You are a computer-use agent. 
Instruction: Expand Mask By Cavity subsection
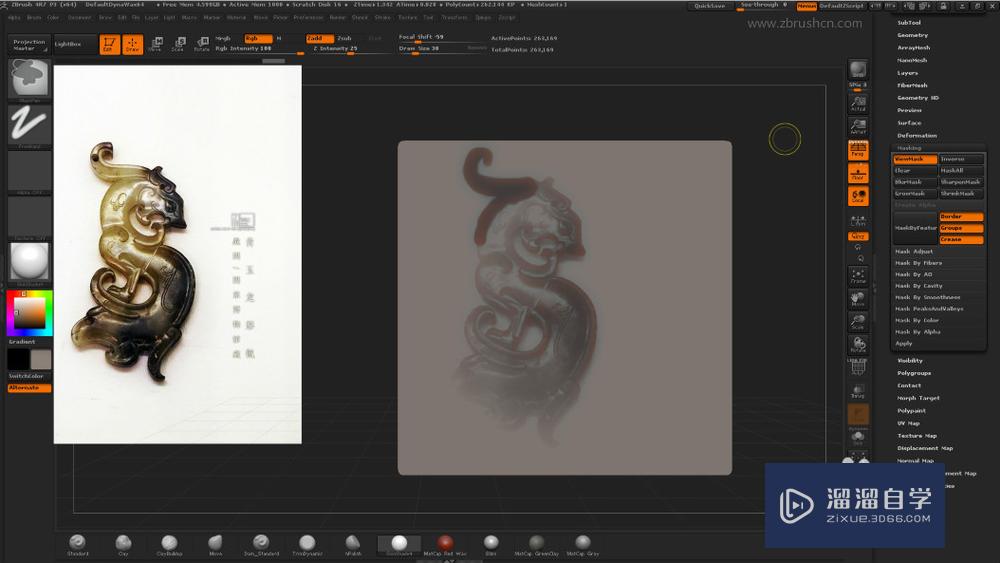(918, 286)
